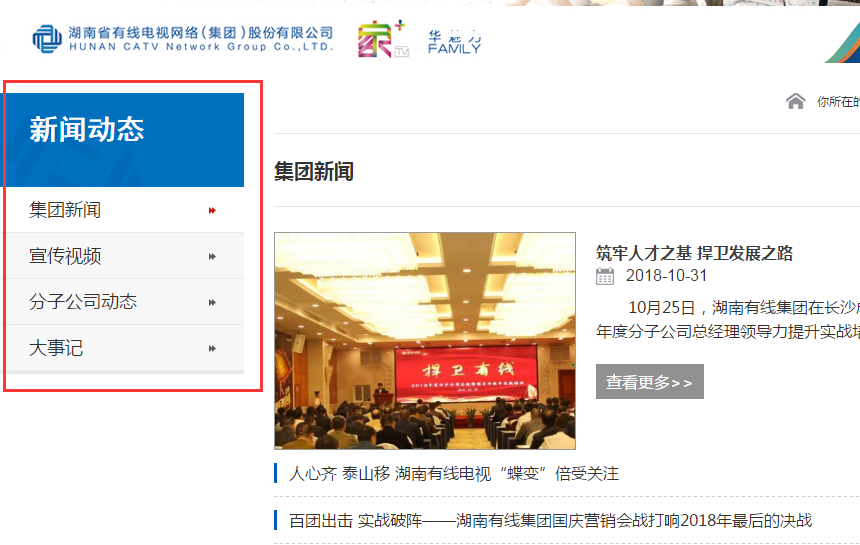Image resolution: width=860 pixels, height=545 pixels.
Task: Click the colorful 家+ TV logo
Action: point(383,39)
